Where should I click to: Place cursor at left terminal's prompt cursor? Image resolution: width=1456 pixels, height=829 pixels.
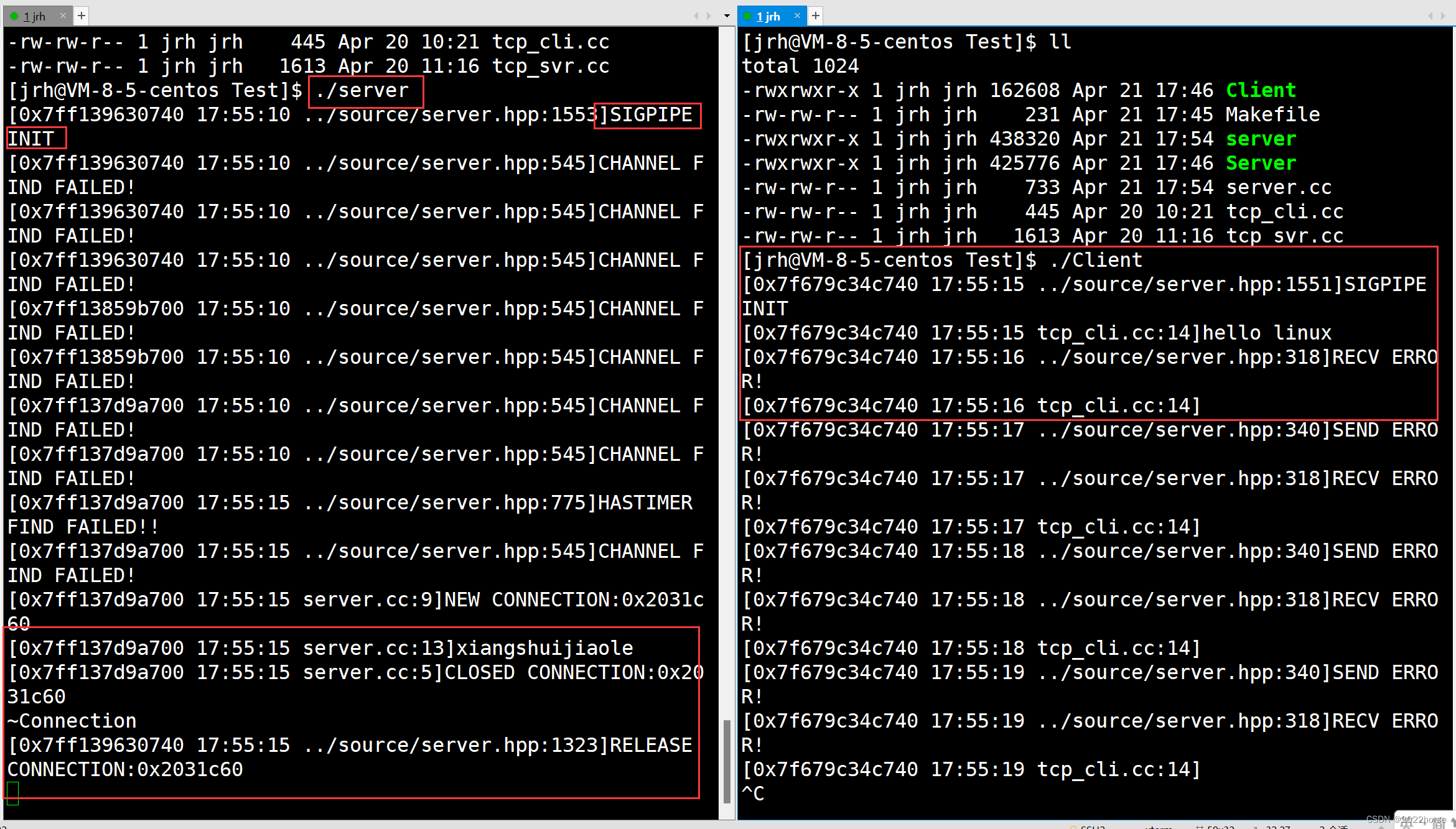(13, 794)
